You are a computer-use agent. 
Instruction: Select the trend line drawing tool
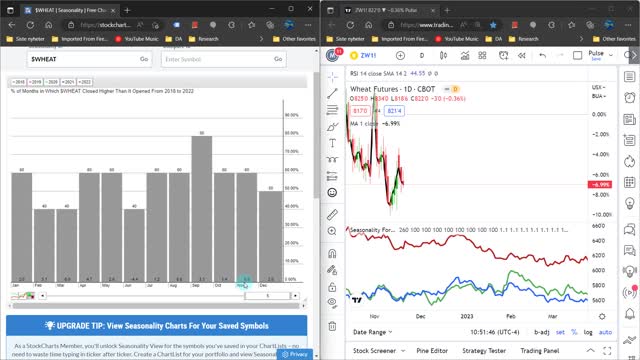coord(332,93)
